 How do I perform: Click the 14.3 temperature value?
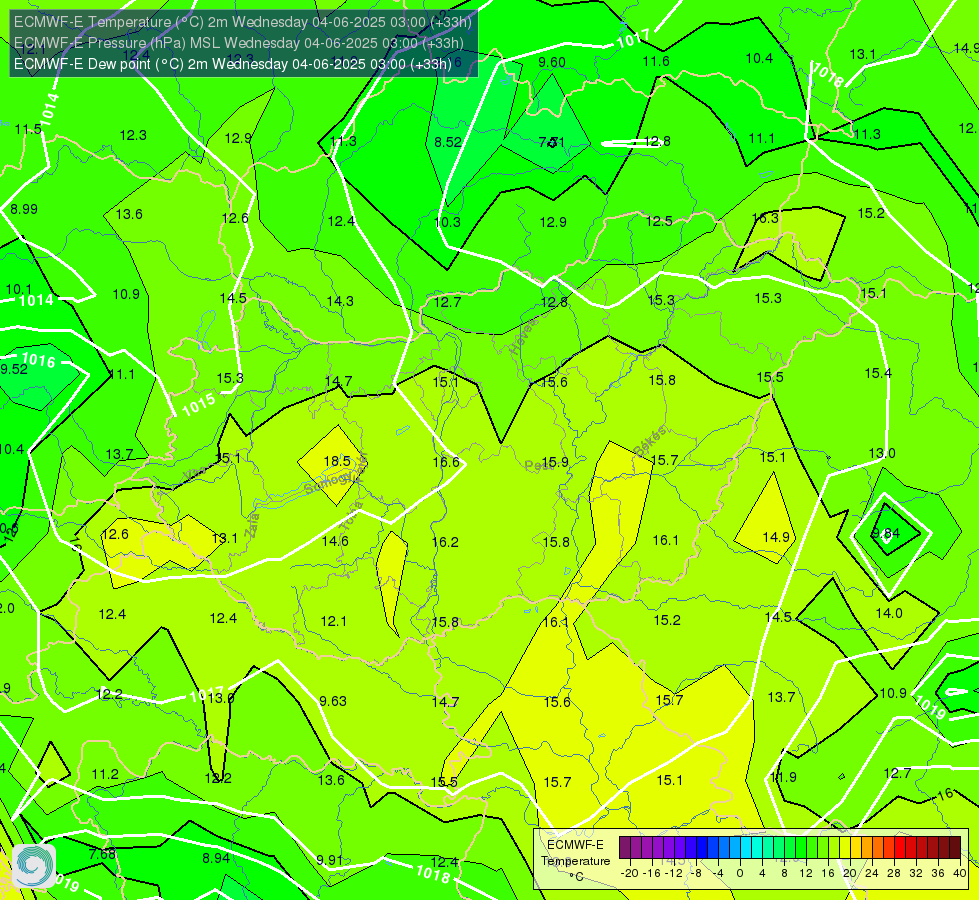(x=340, y=301)
